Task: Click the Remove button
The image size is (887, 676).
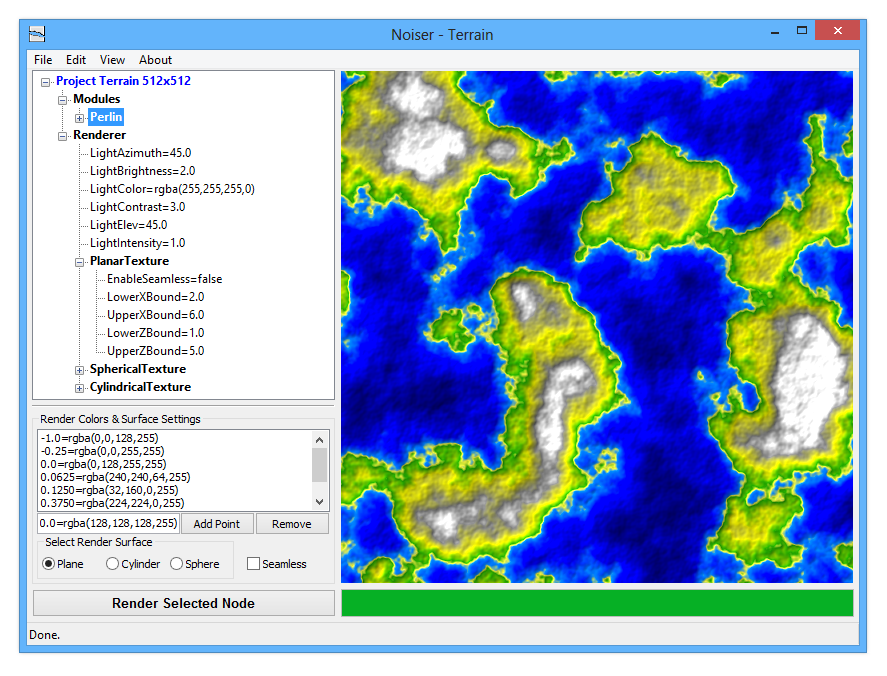Action: 291,524
